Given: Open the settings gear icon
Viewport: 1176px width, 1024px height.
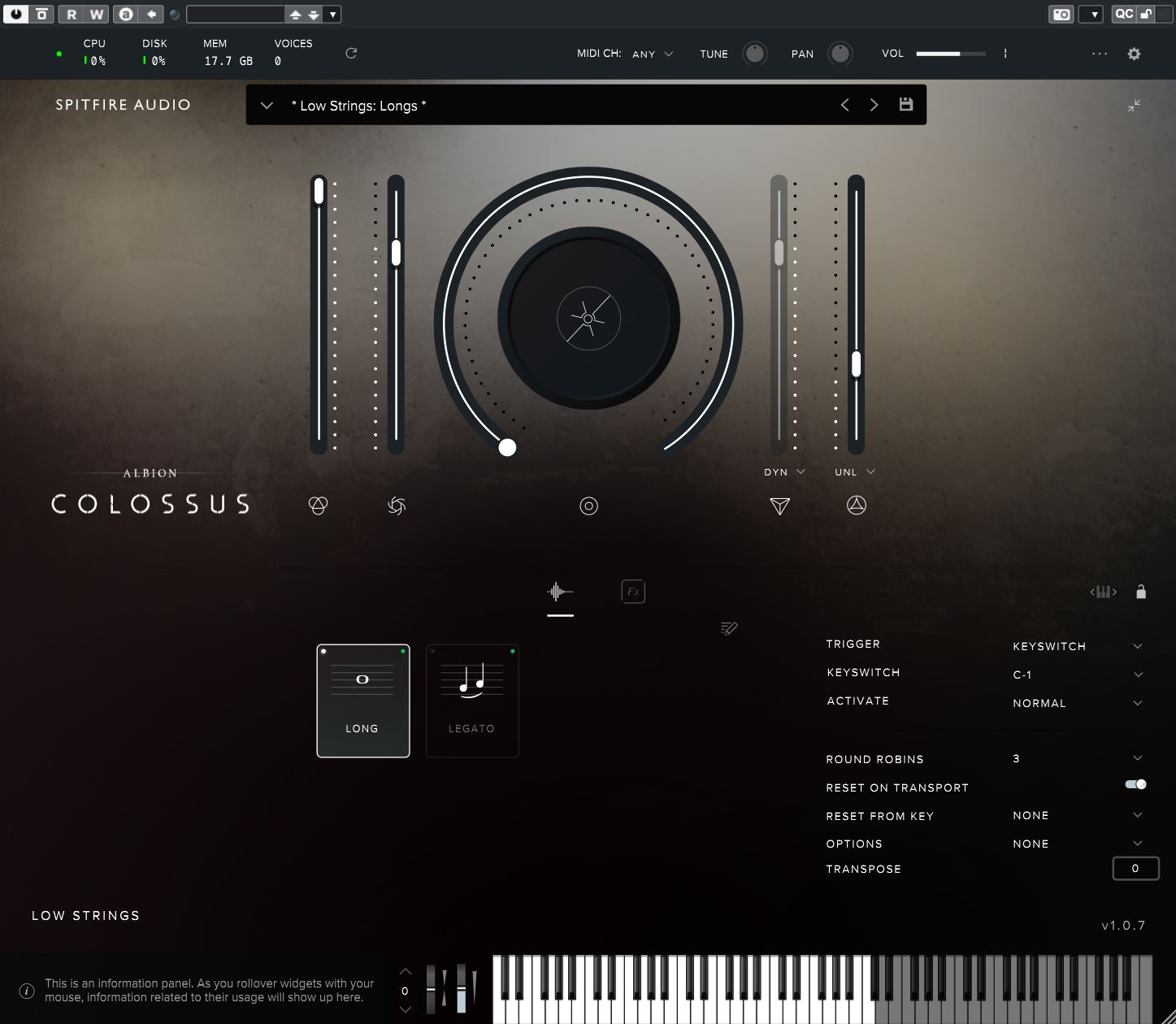Looking at the screenshot, I should (x=1134, y=54).
